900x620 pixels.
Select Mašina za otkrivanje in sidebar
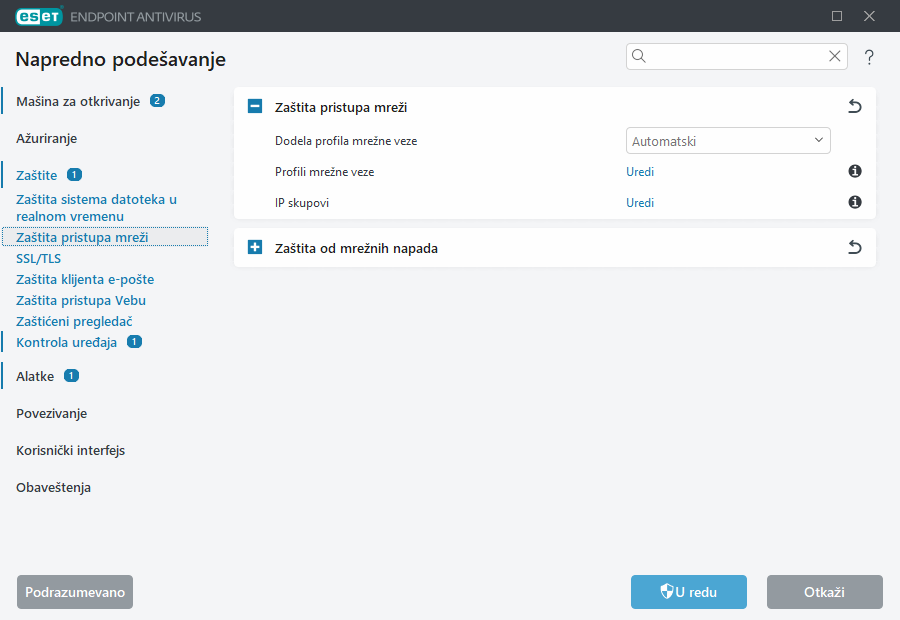(x=78, y=102)
